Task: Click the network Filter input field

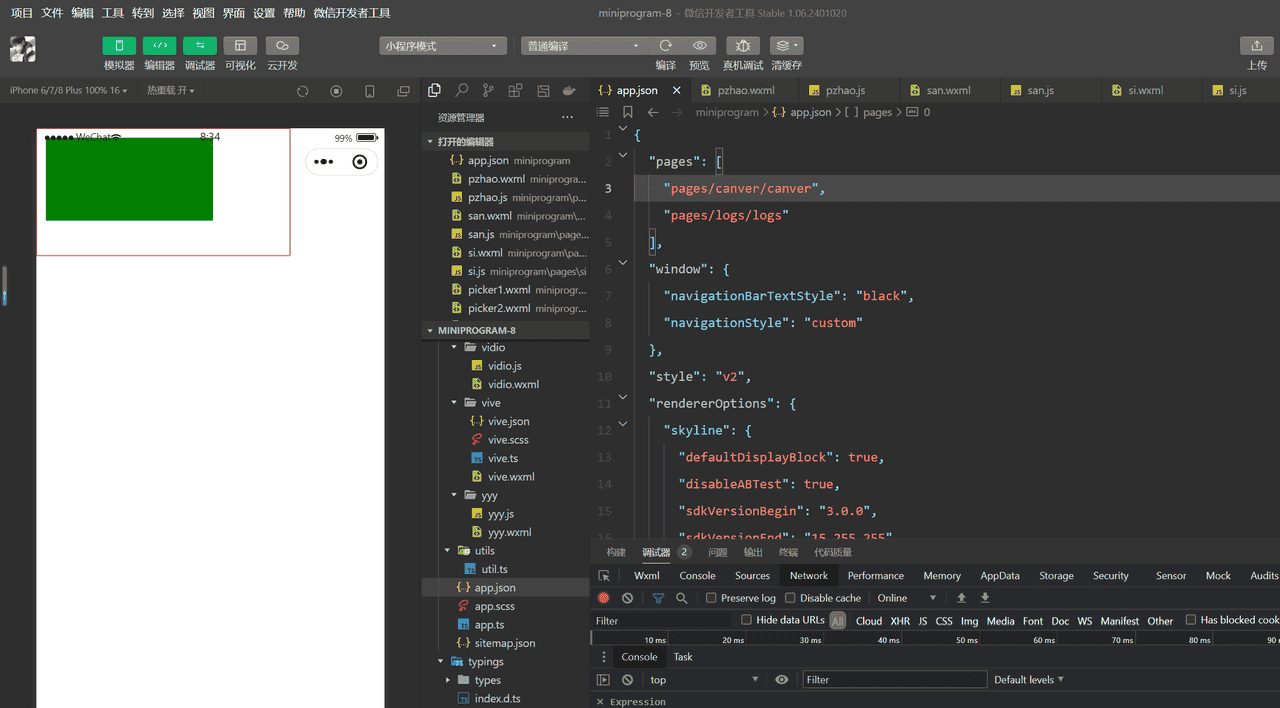Action: [x=660, y=621]
